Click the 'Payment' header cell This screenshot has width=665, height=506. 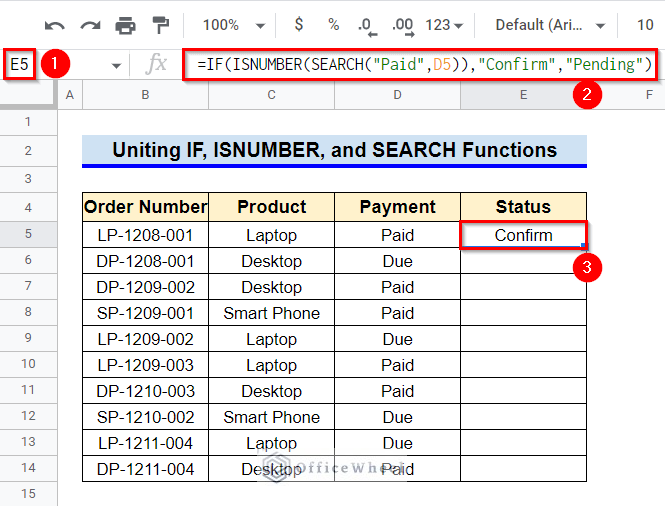pyautogui.click(x=397, y=207)
